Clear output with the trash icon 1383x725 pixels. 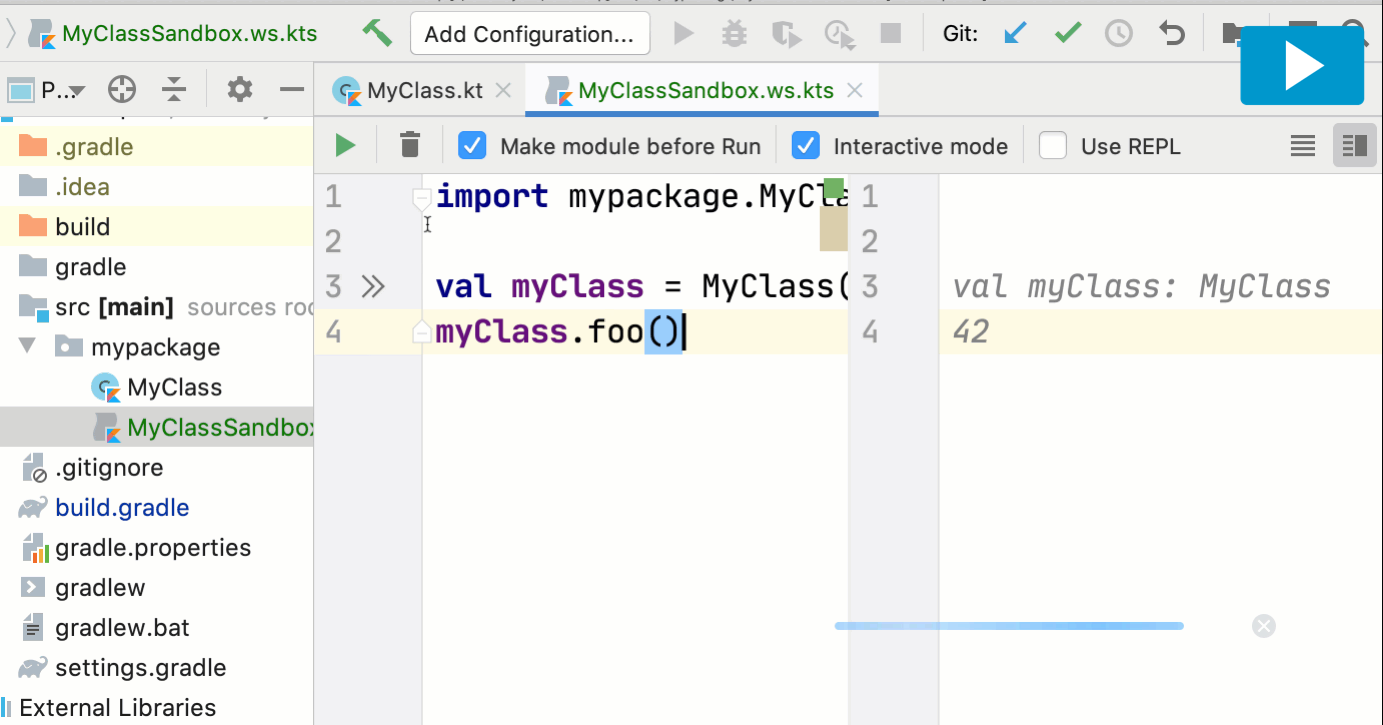pos(410,146)
